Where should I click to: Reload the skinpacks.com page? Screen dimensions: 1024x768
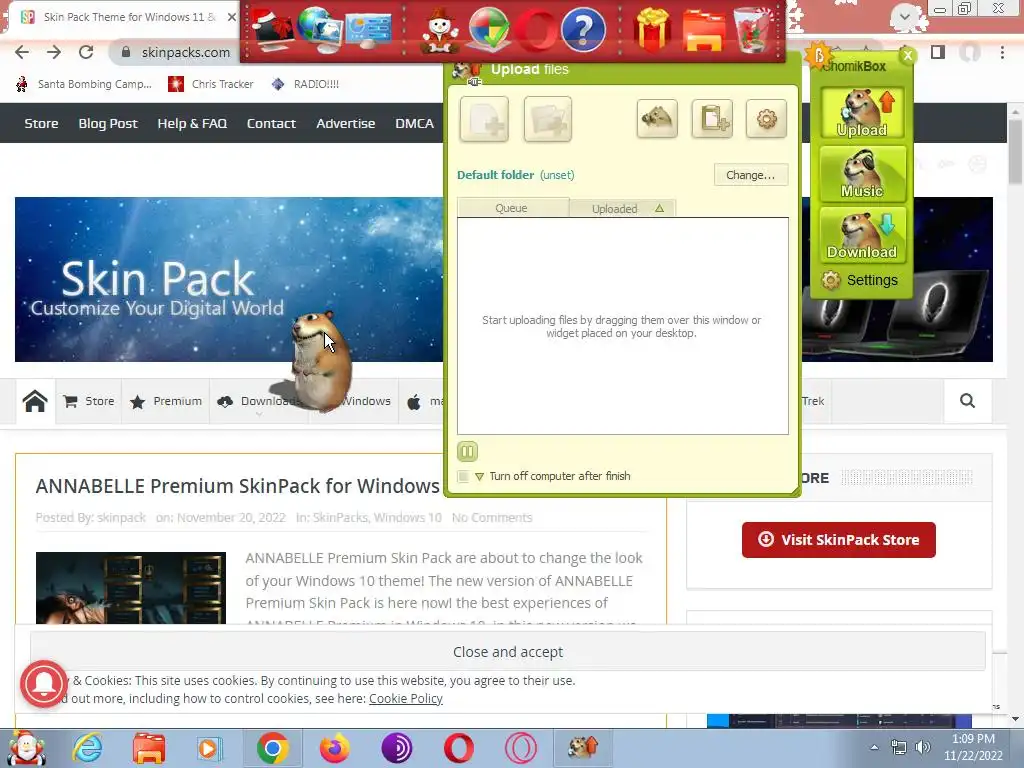pyautogui.click(x=86, y=52)
